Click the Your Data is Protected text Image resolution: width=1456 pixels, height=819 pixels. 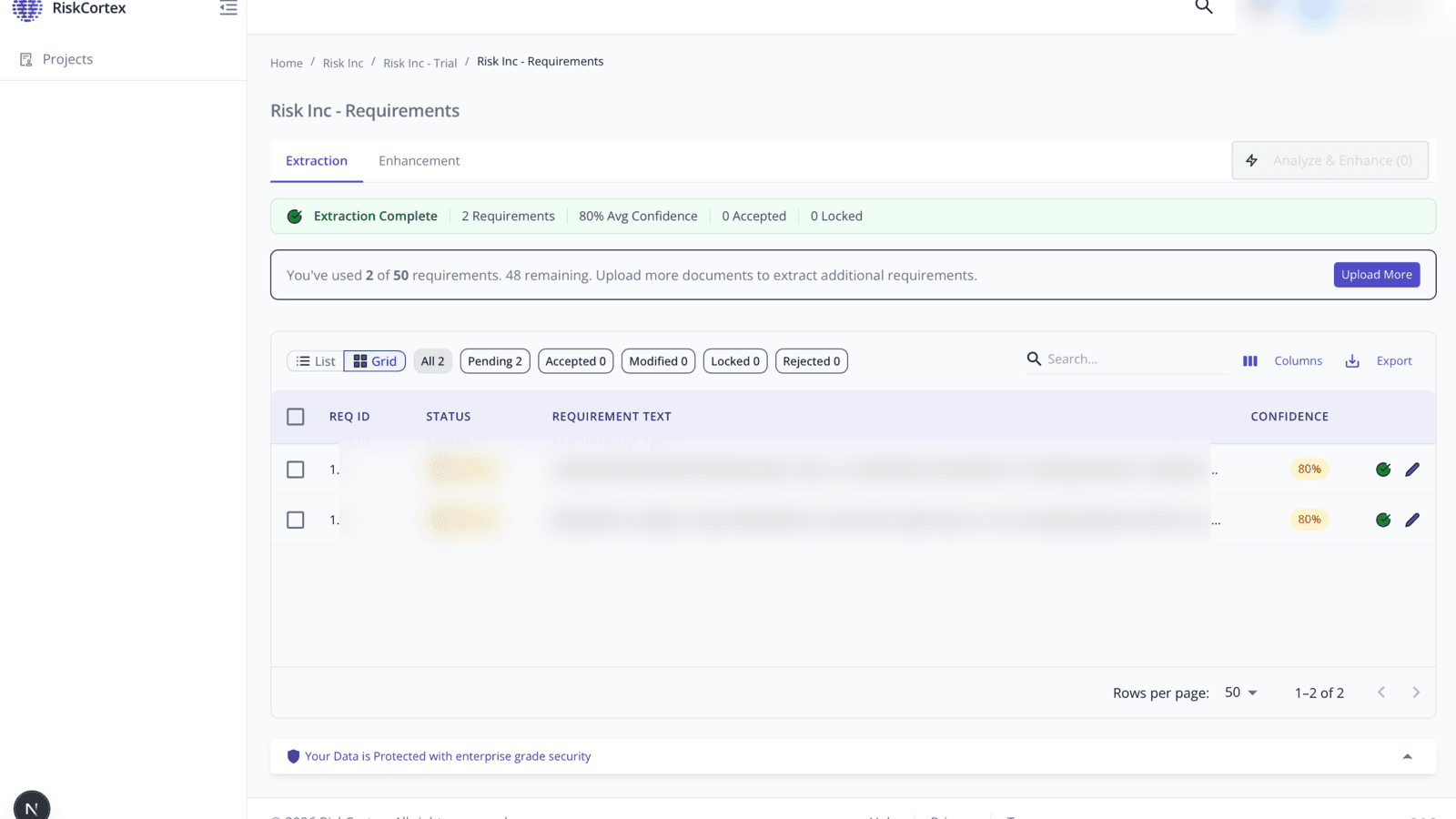click(x=448, y=756)
